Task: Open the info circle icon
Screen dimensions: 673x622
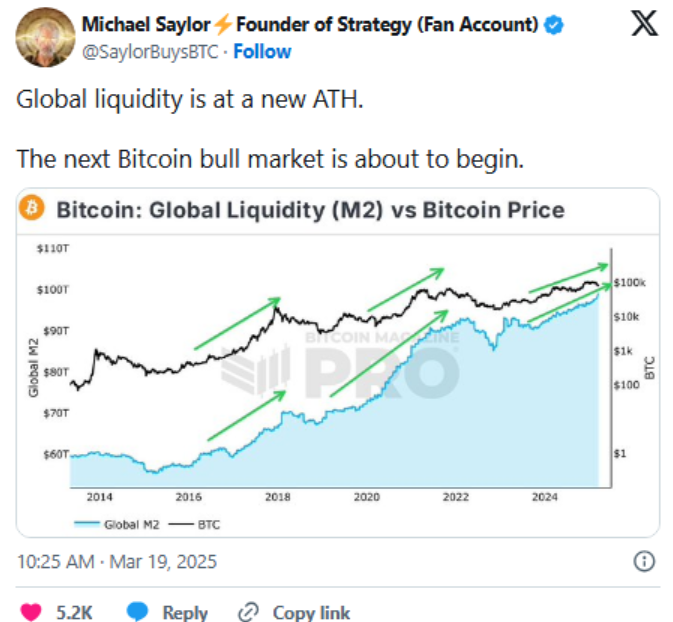Action: (644, 561)
